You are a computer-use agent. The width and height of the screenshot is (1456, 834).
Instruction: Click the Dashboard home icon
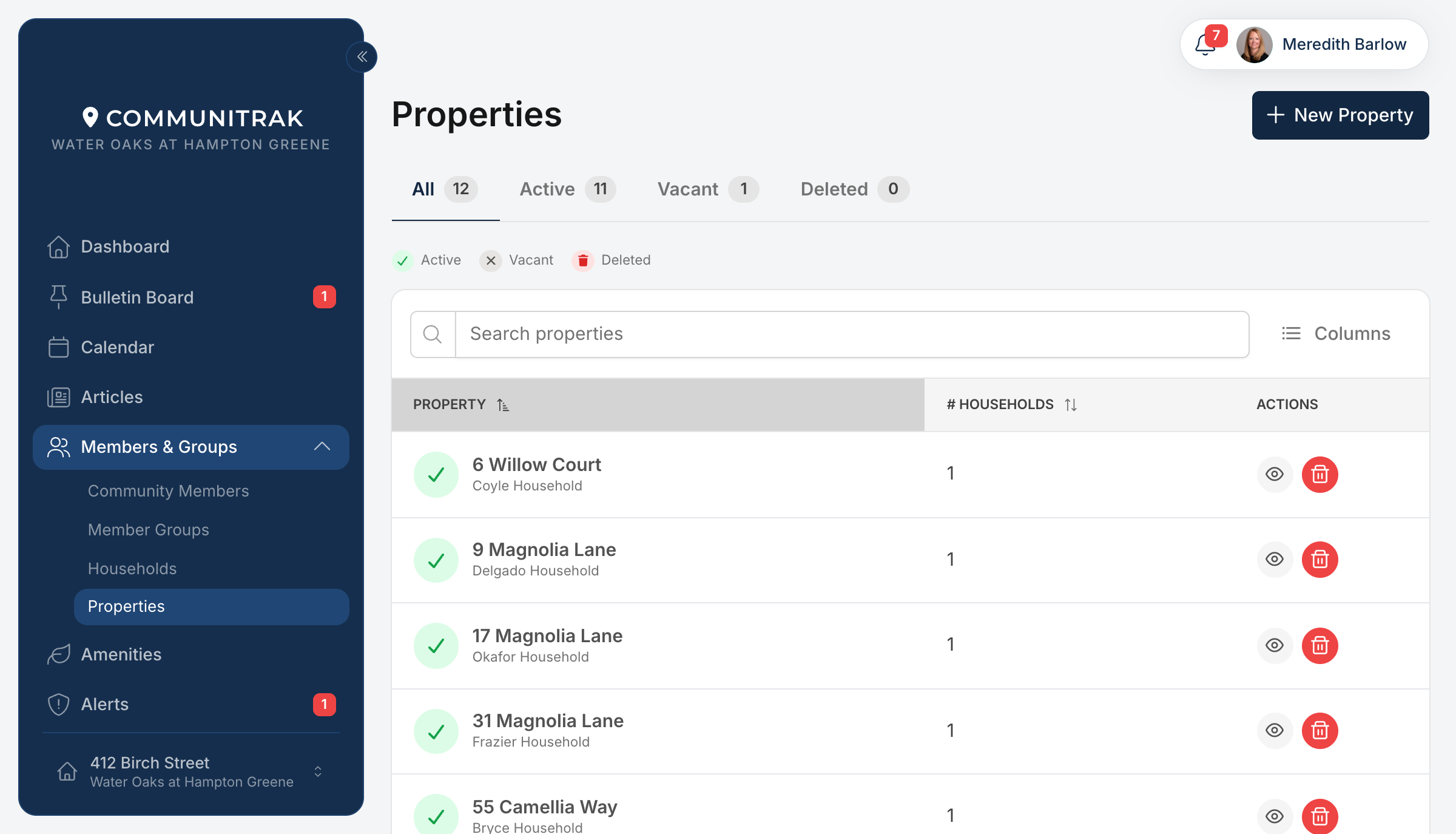[58, 246]
